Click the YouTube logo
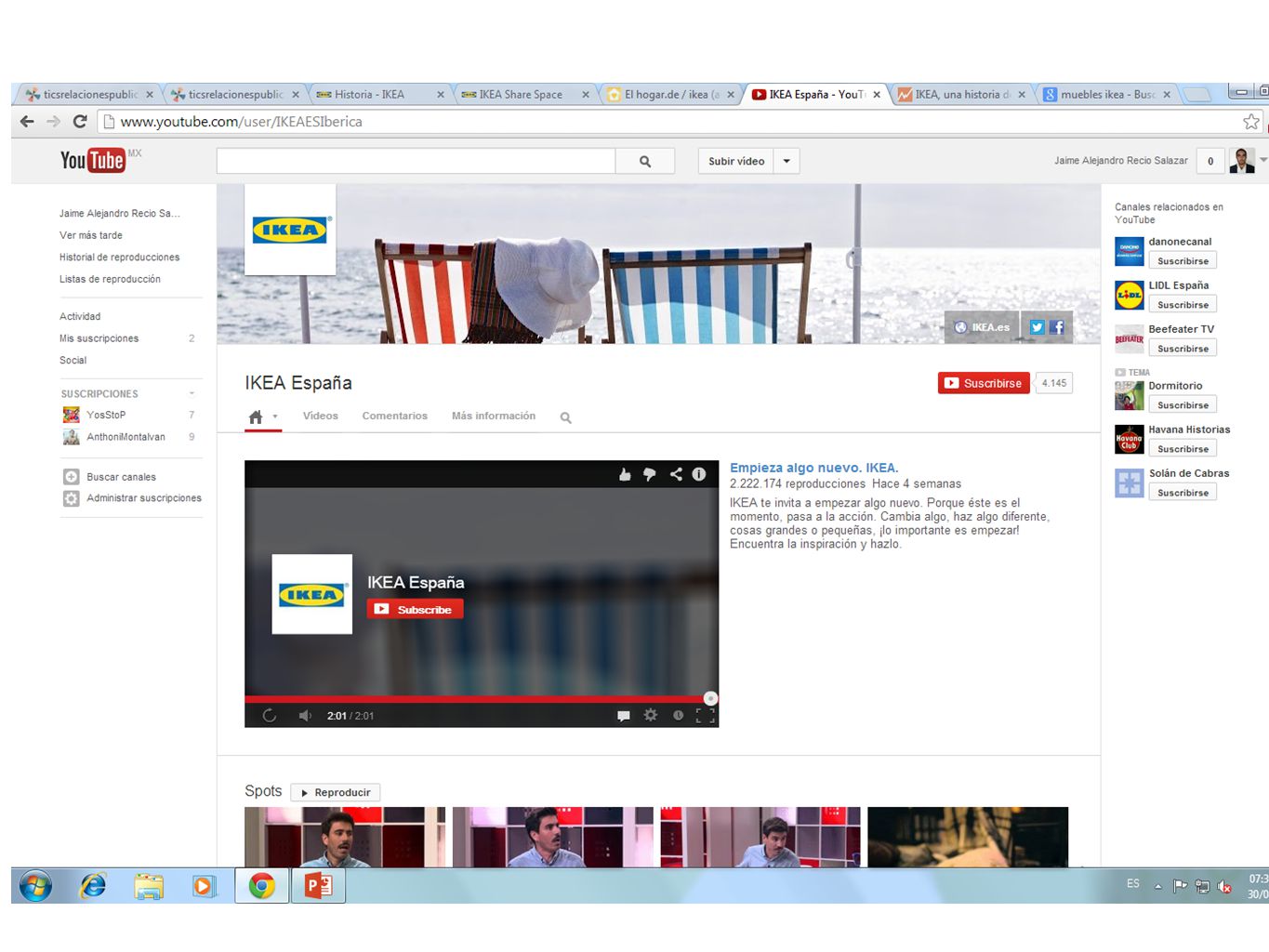This screenshot has height=952, width=1269. click(x=93, y=160)
